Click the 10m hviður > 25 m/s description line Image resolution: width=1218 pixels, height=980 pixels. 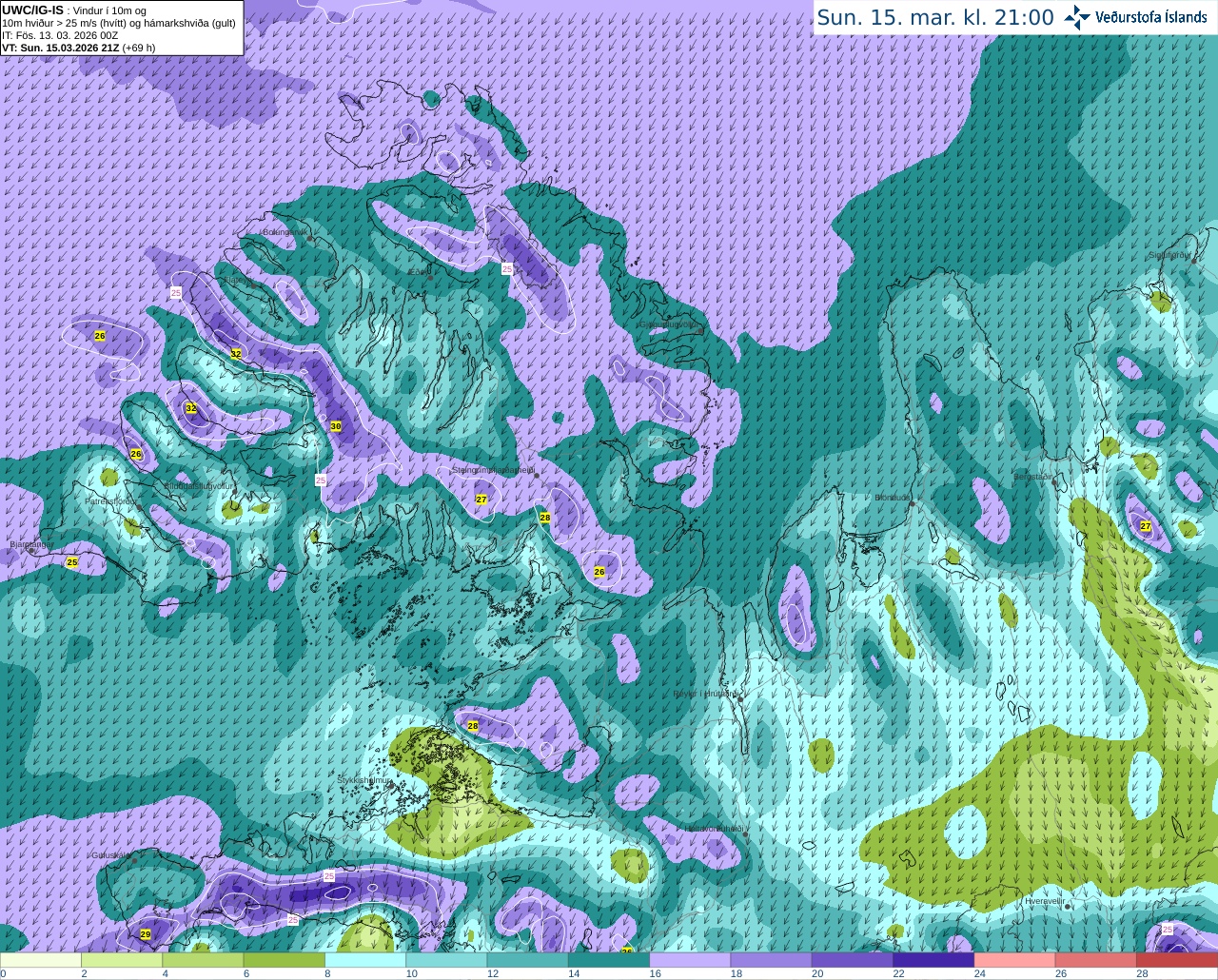coord(119,23)
